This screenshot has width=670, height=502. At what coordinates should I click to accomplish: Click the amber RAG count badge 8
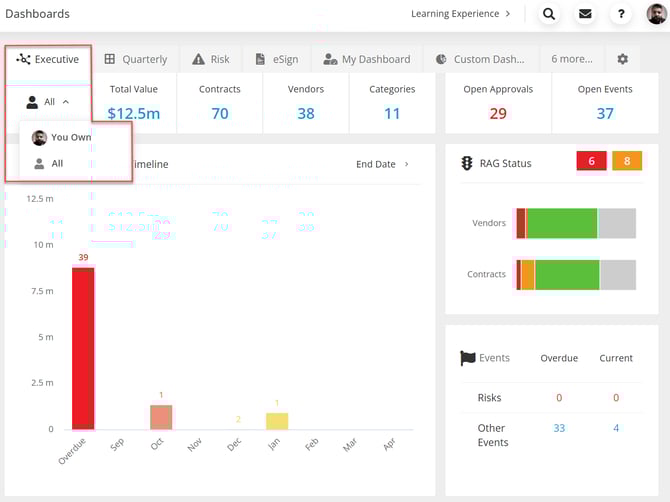point(627,162)
